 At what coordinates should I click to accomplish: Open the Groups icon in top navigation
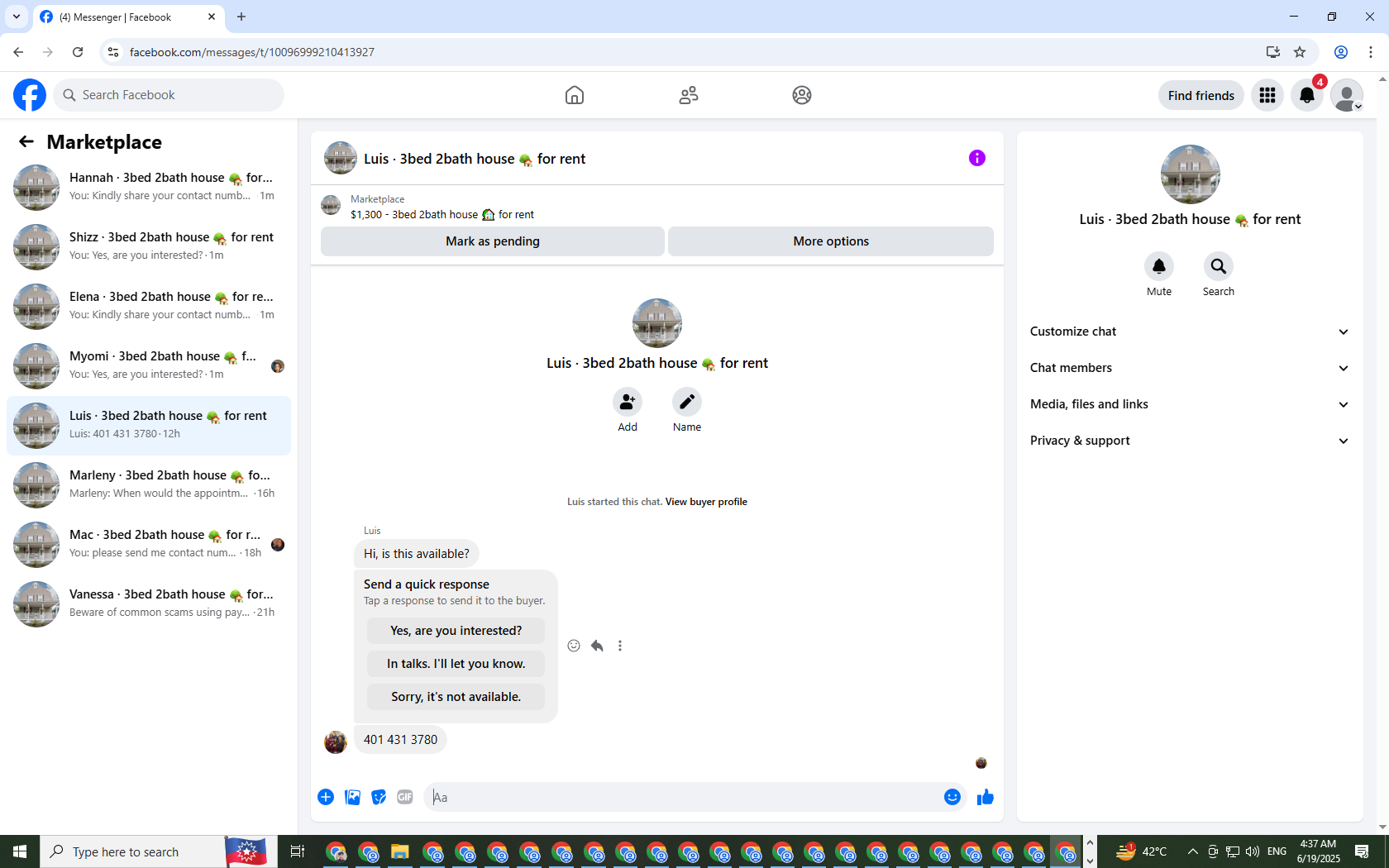click(802, 95)
